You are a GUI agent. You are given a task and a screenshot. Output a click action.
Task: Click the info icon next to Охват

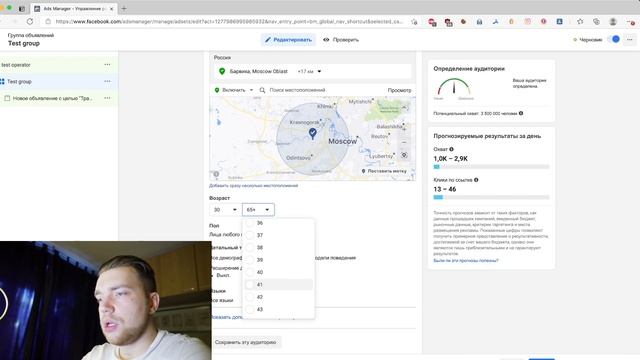451,149
